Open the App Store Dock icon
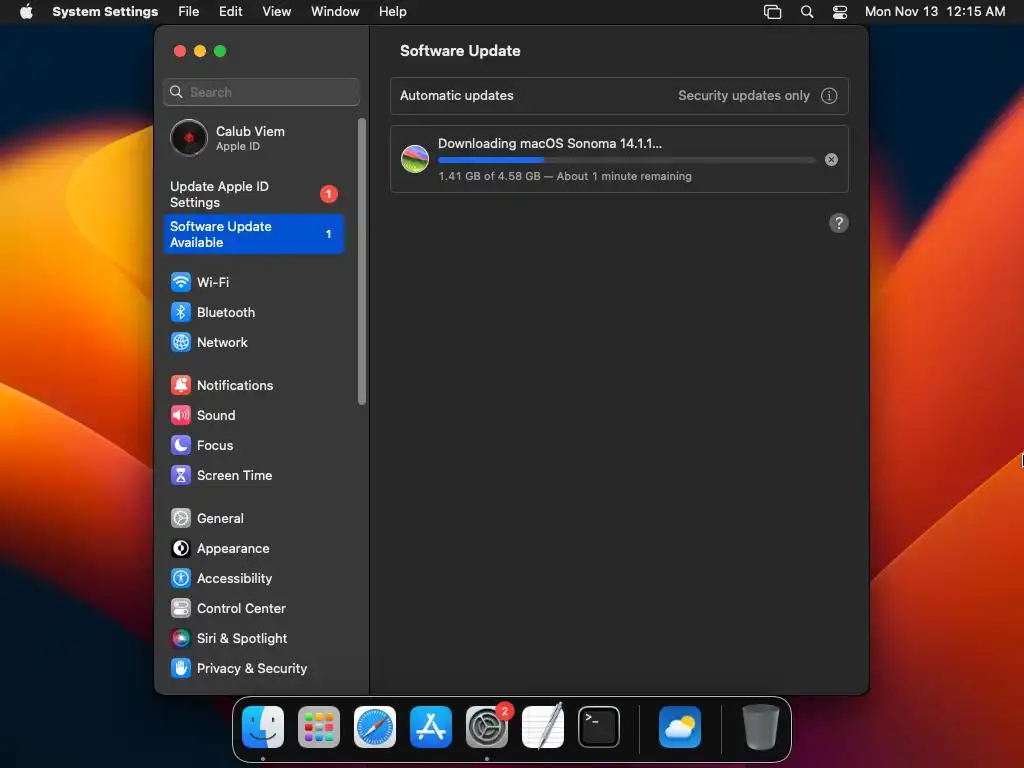 tap(431, 727)
